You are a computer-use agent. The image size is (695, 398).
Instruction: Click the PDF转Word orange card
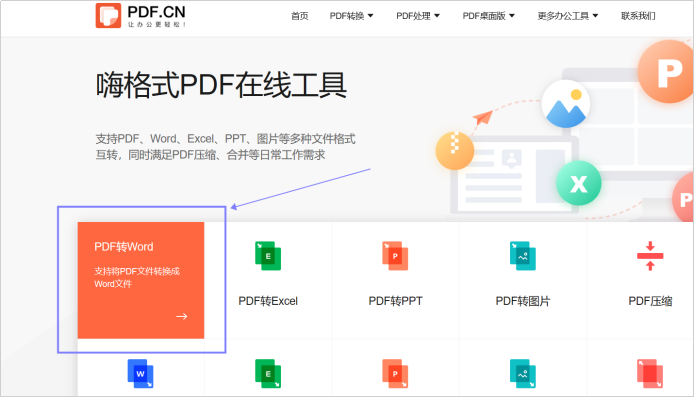pos(141,280)
